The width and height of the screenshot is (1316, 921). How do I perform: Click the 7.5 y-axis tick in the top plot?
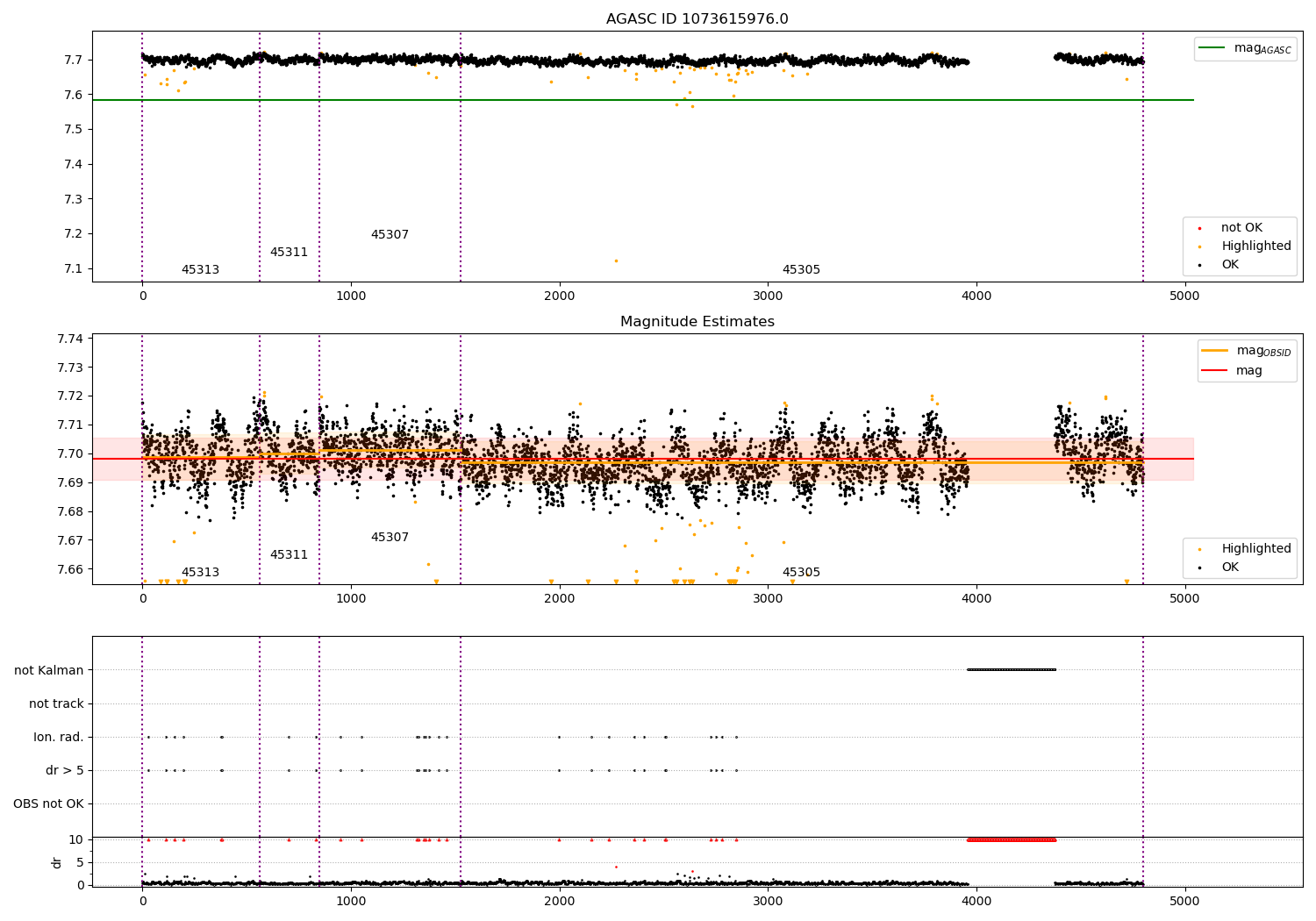coord(75,130)
